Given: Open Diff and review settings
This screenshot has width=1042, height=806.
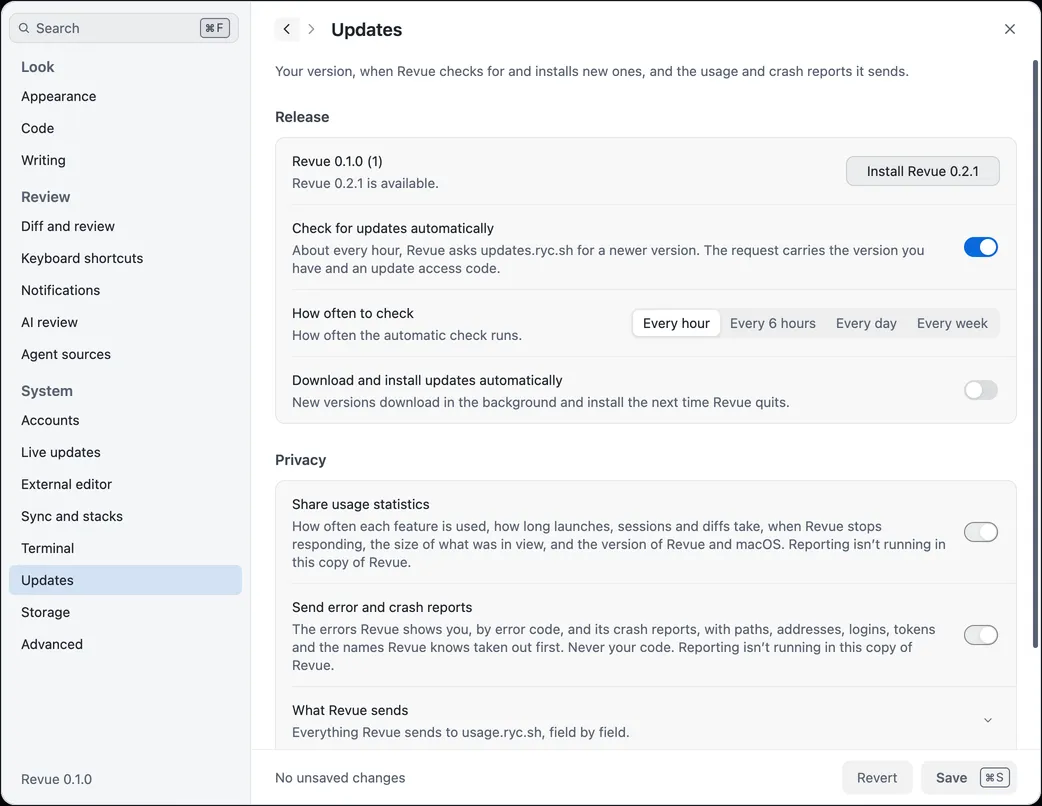Looking at the screenshot, I should 125,226.
